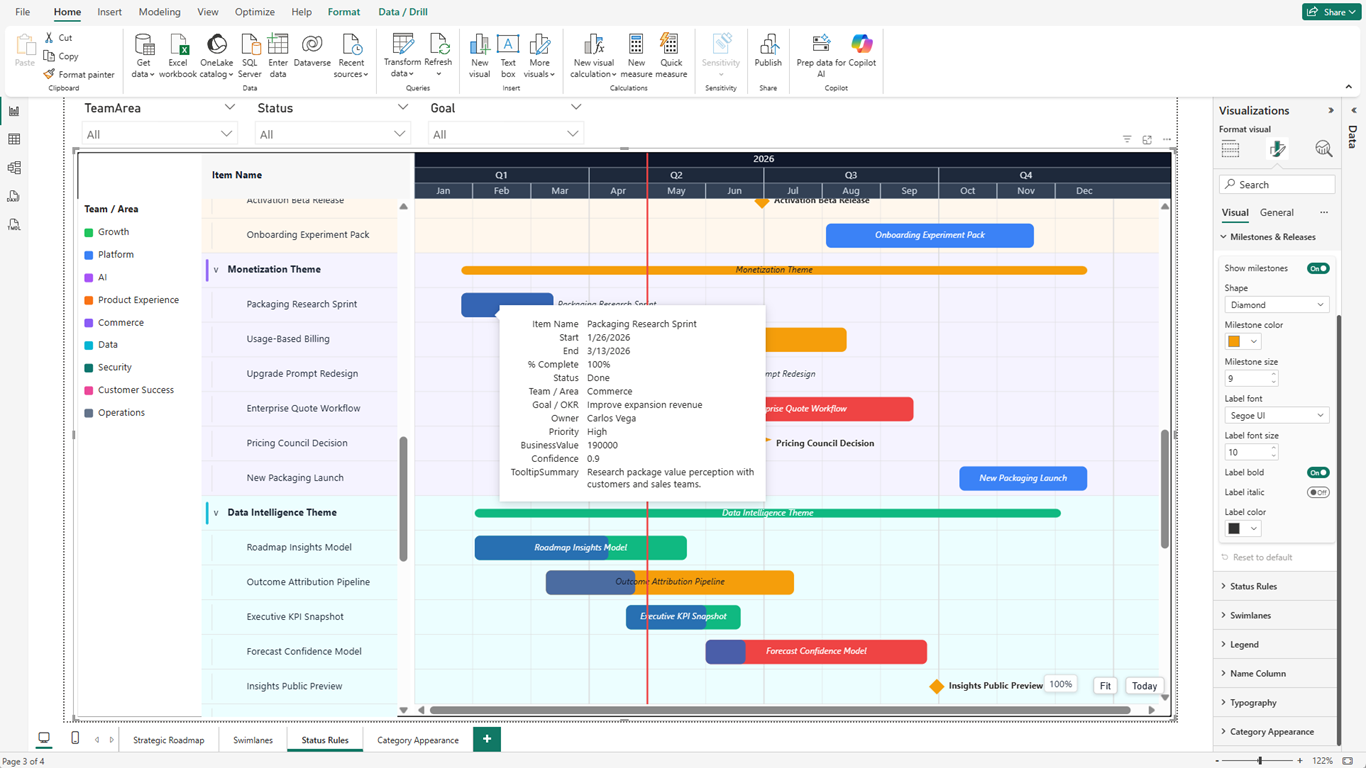The height and width of the screenshot is (768, 1366).
Task: Click the Publish icon
Action: click(768, 45)
